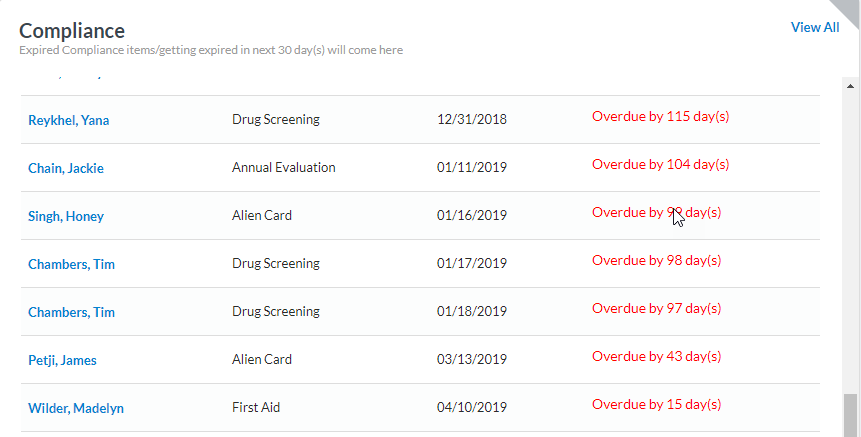This screenshot has width=861, height=437.
Task: Select Alien Card in Singh, Honey's row
Action: [x=262, y=216]
